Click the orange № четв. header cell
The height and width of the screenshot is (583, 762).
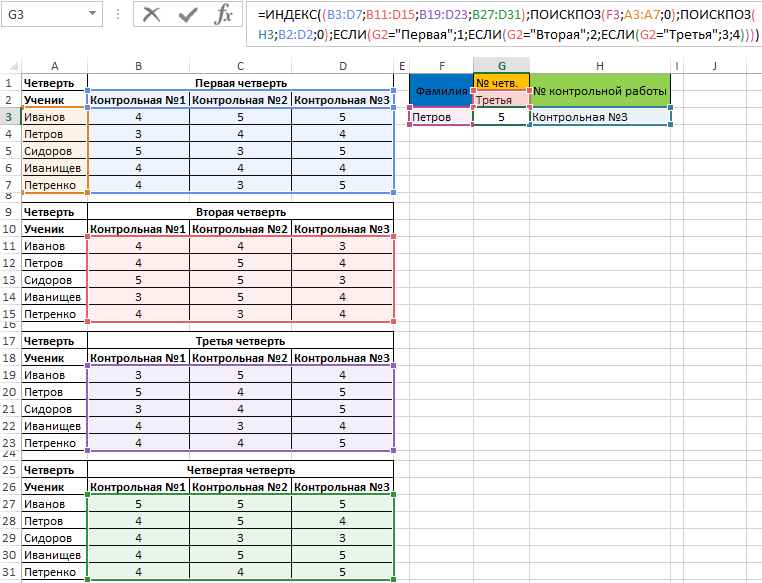(x=501, y=83)
